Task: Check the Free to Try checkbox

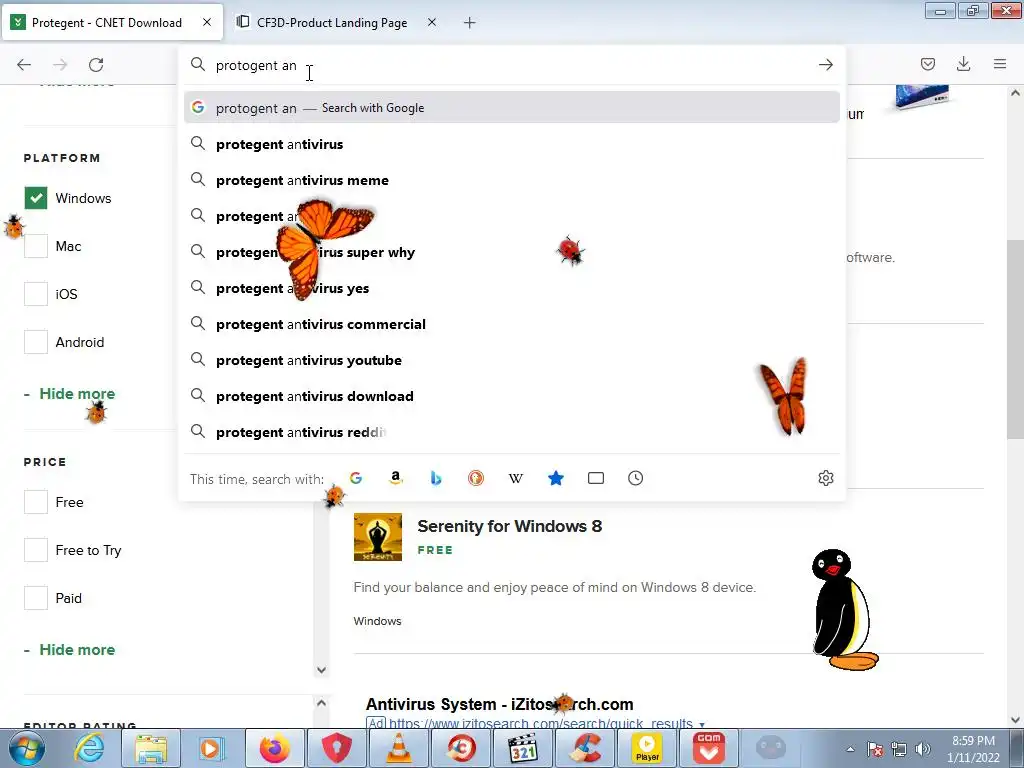Action: click(x=36, y=550)
